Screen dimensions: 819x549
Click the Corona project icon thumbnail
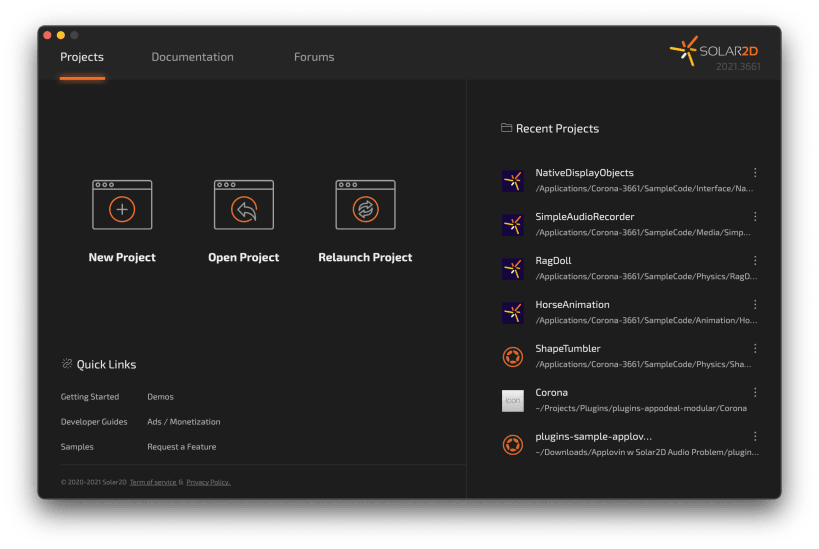click(513, 401)
